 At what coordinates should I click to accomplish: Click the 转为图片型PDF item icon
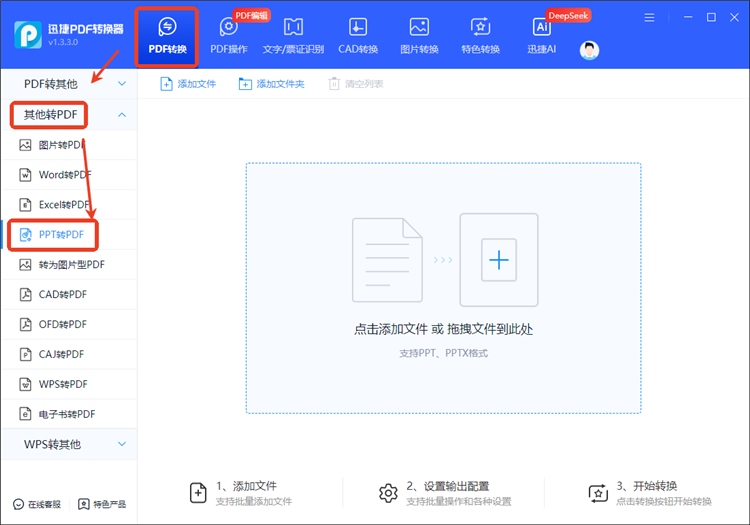[x=25, y=264]
